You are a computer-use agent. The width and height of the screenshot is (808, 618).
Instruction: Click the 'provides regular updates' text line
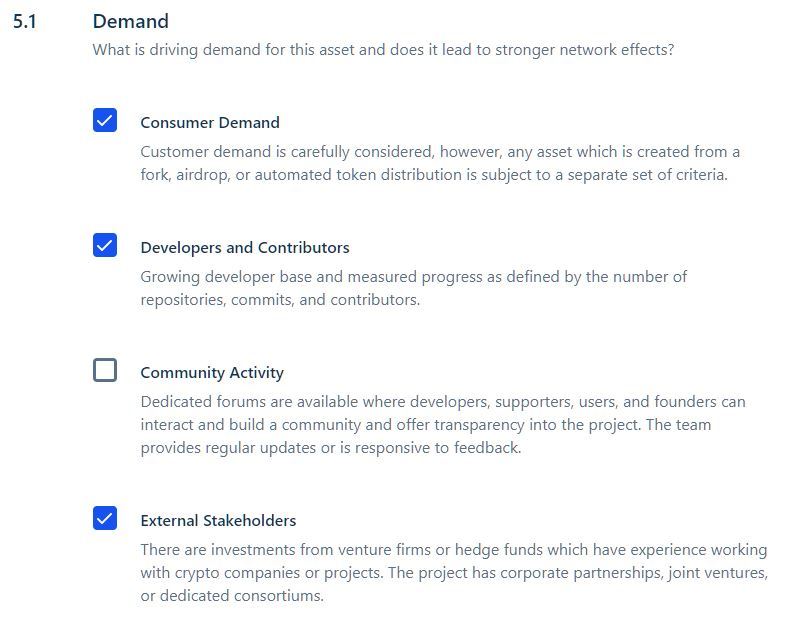coord(331,448)
